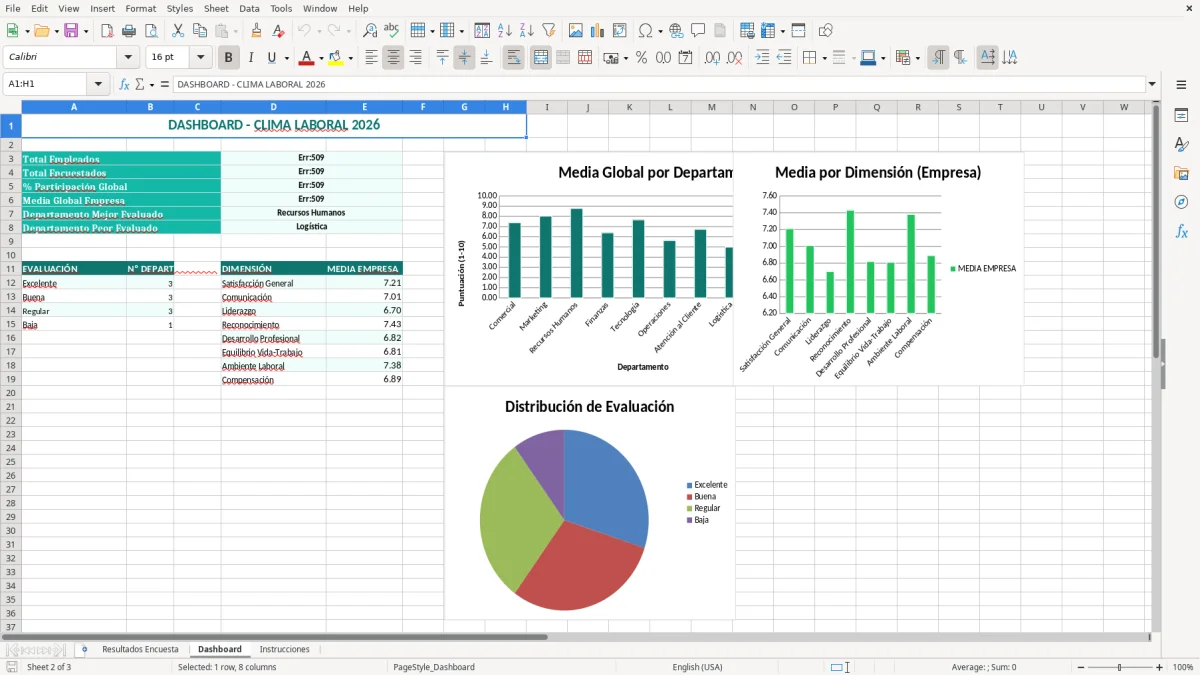Click Format as Percent icon

coord(641,58)
